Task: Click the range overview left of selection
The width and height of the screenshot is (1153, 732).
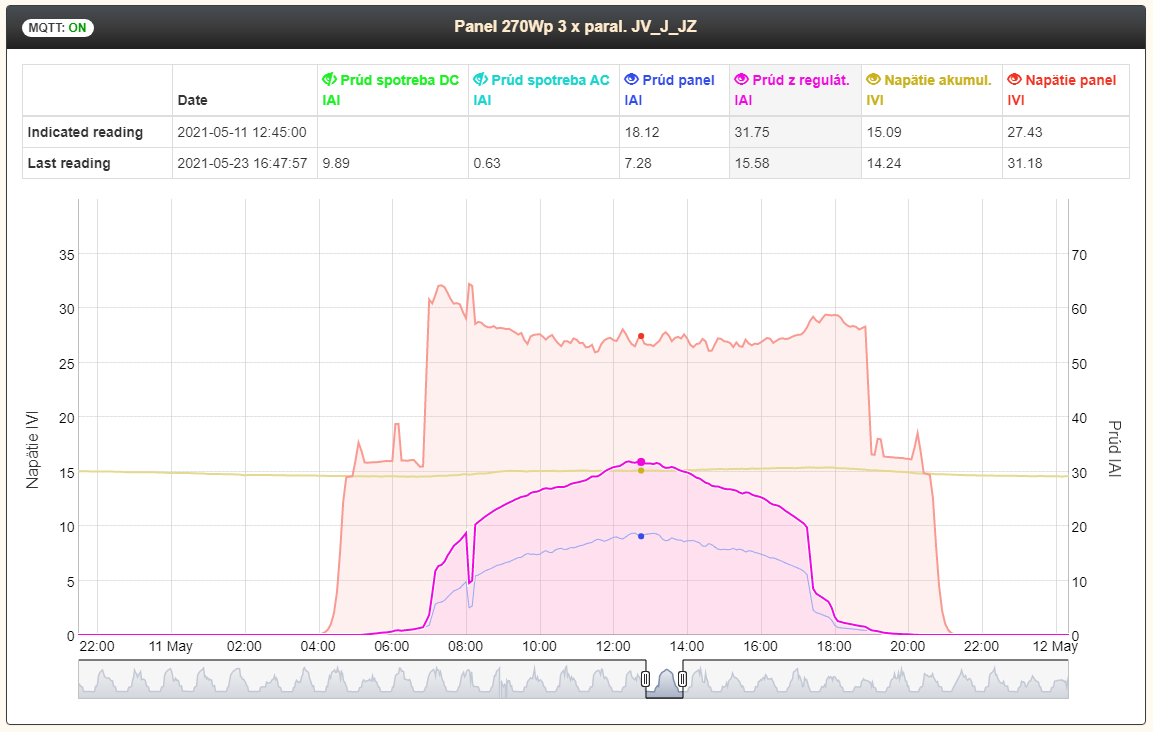Action: pyautogui.click(x=361, y=679)
